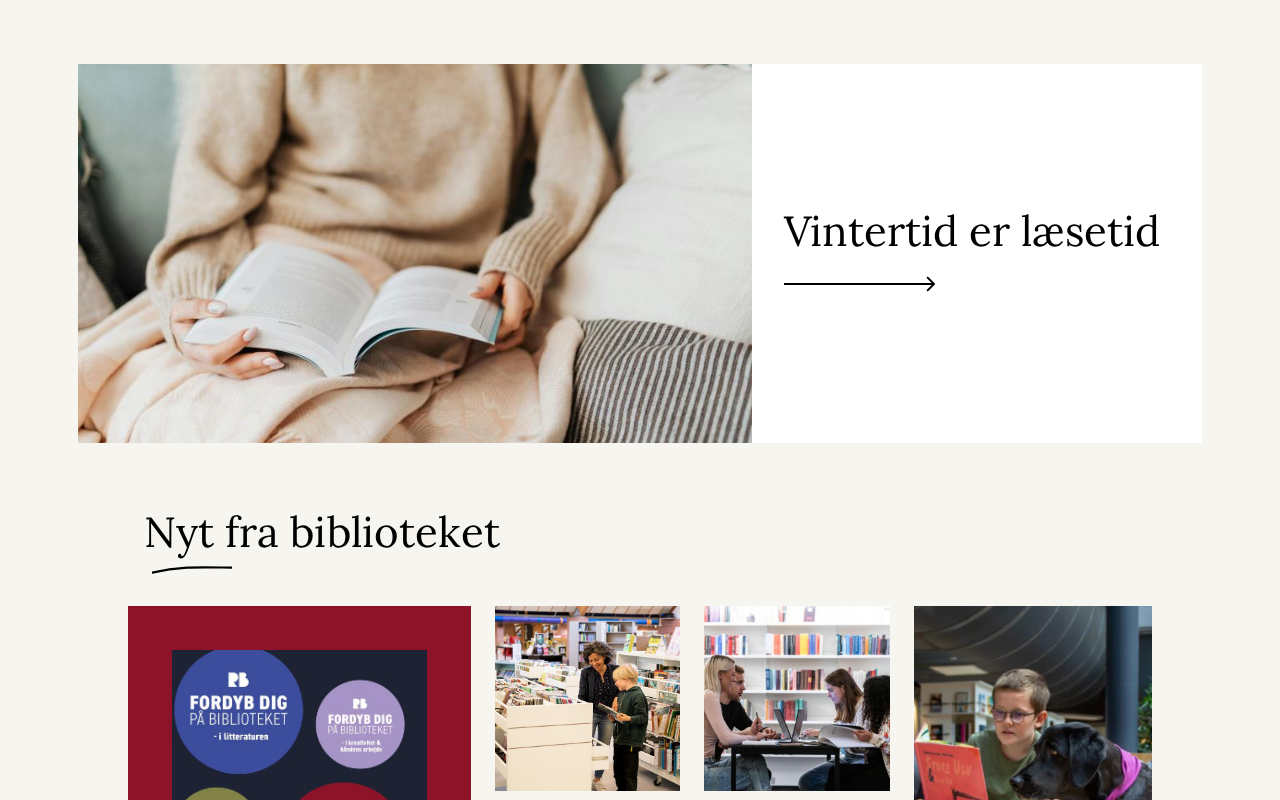Click the black dog with purple scarf
Image resolution: width=1280 pixels, height=800 pixels.
click(x=1080, y=764)
